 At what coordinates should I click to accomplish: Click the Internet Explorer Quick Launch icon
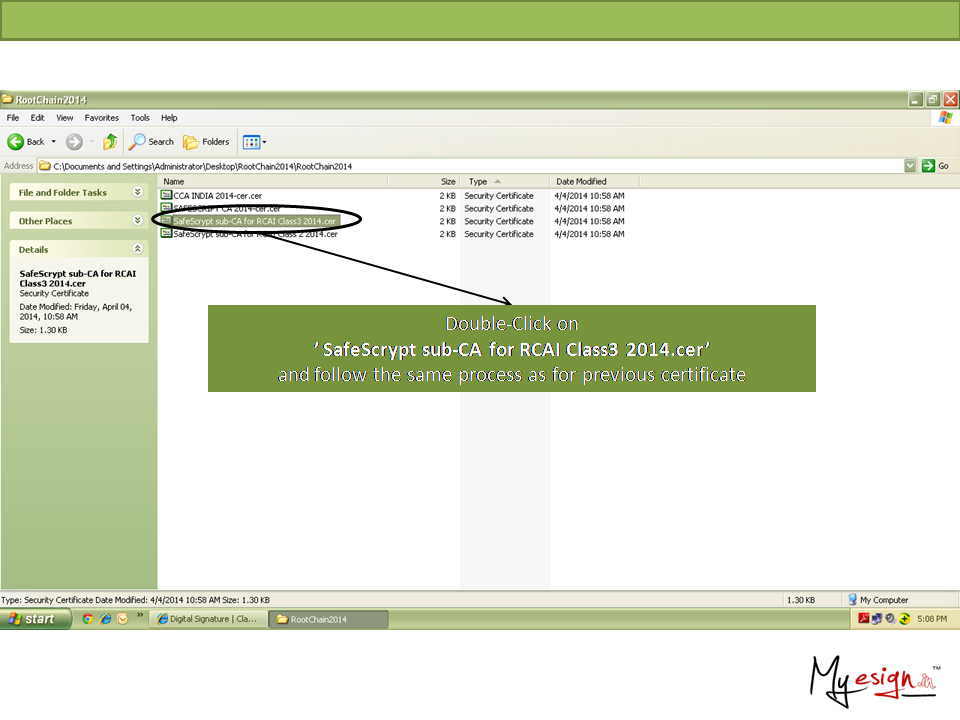coord(105,619)
